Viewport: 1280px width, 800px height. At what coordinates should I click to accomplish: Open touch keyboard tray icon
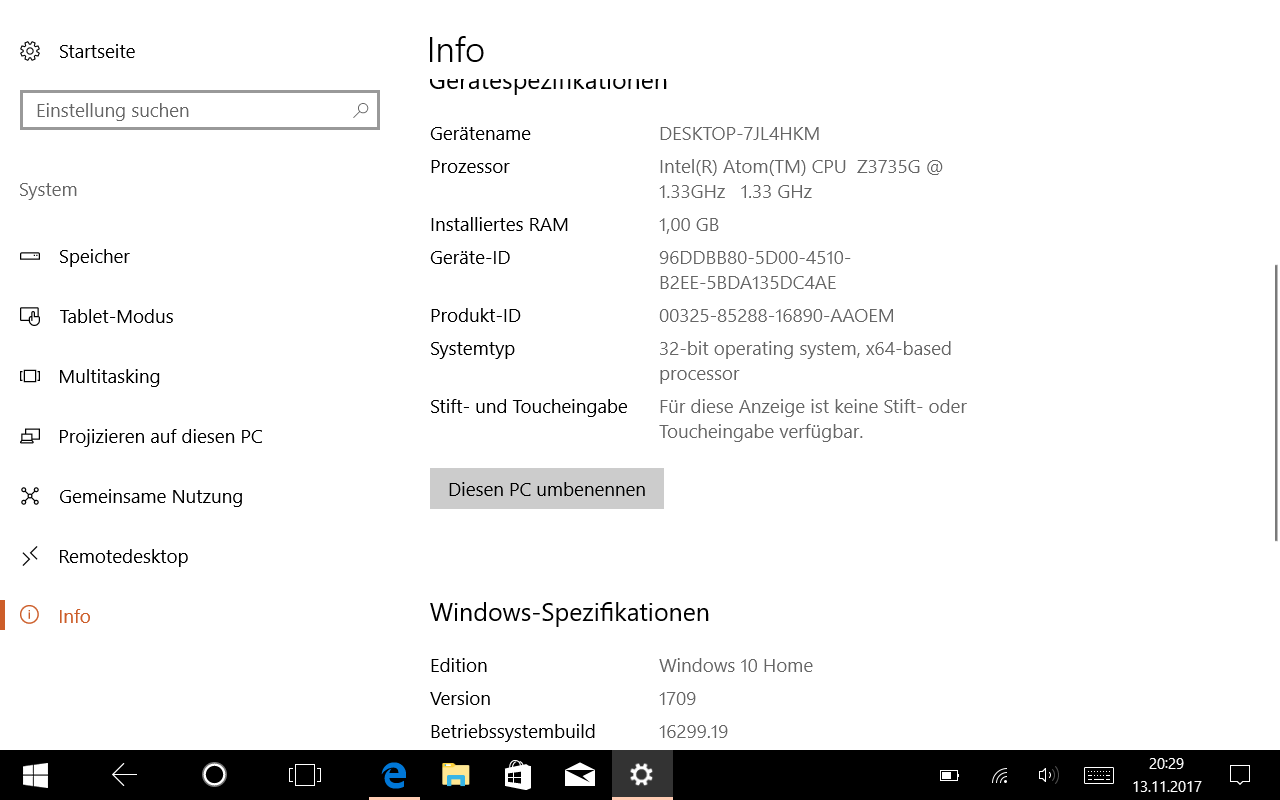1099,775
